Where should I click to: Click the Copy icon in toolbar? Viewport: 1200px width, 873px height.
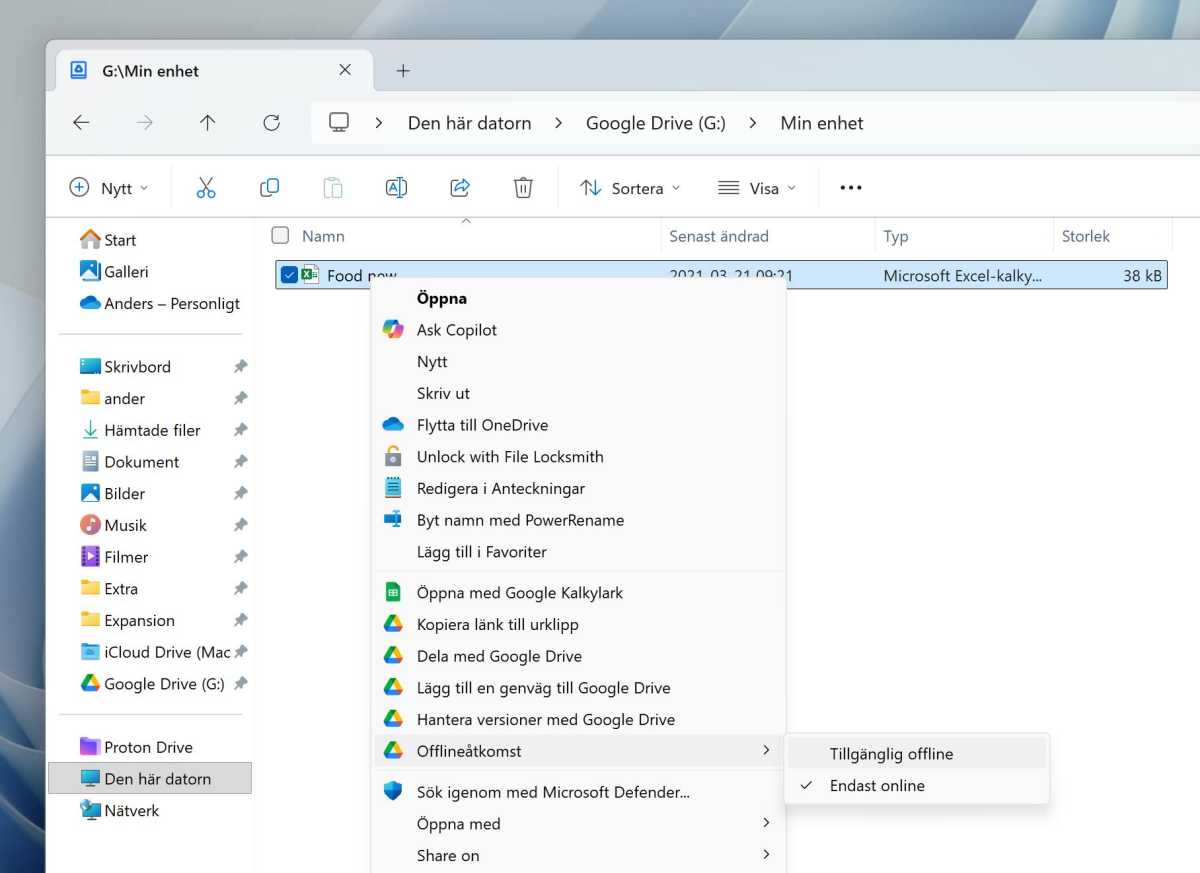point(269,188)
